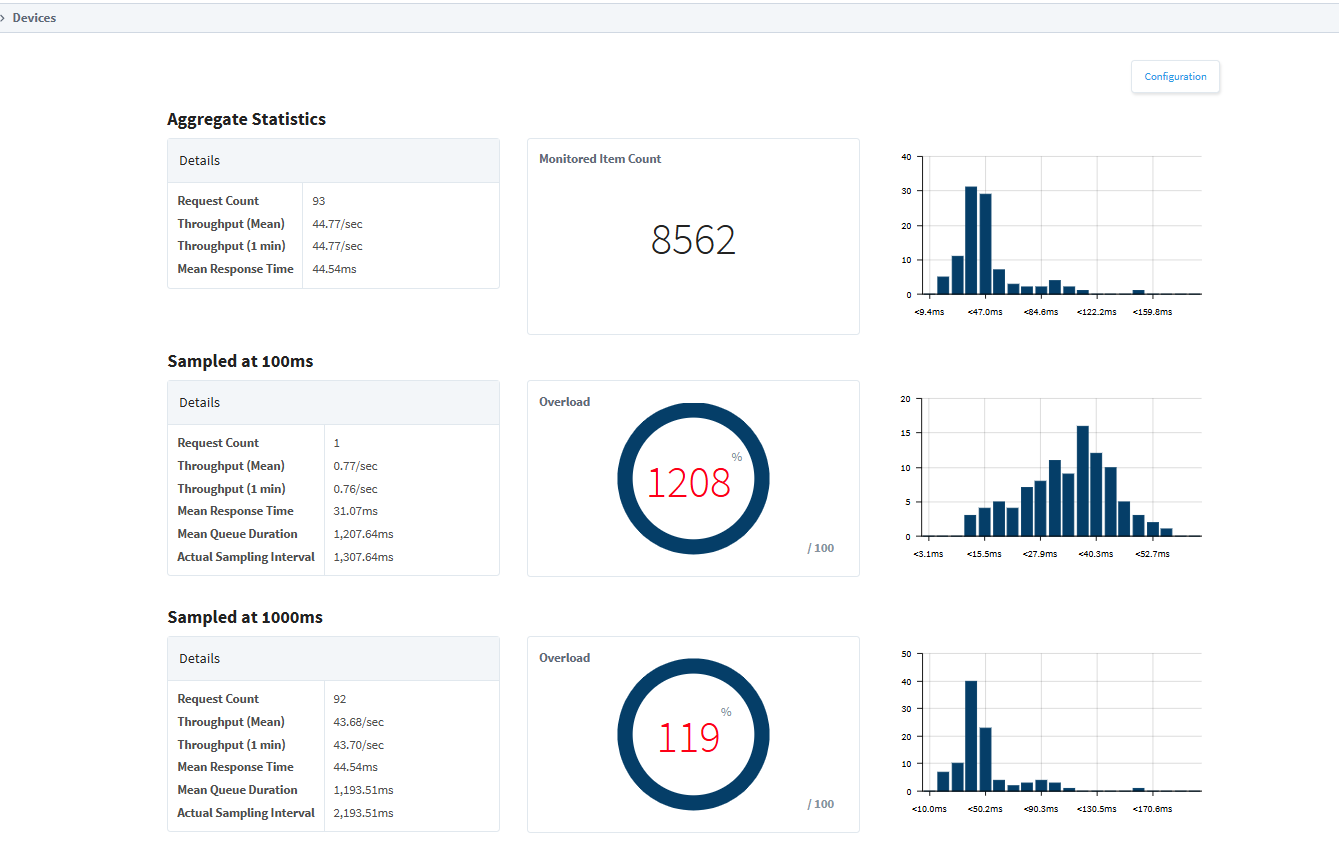1339x849 pixels.
Task: Click Request Count value 92
Action: click(340, 699)
